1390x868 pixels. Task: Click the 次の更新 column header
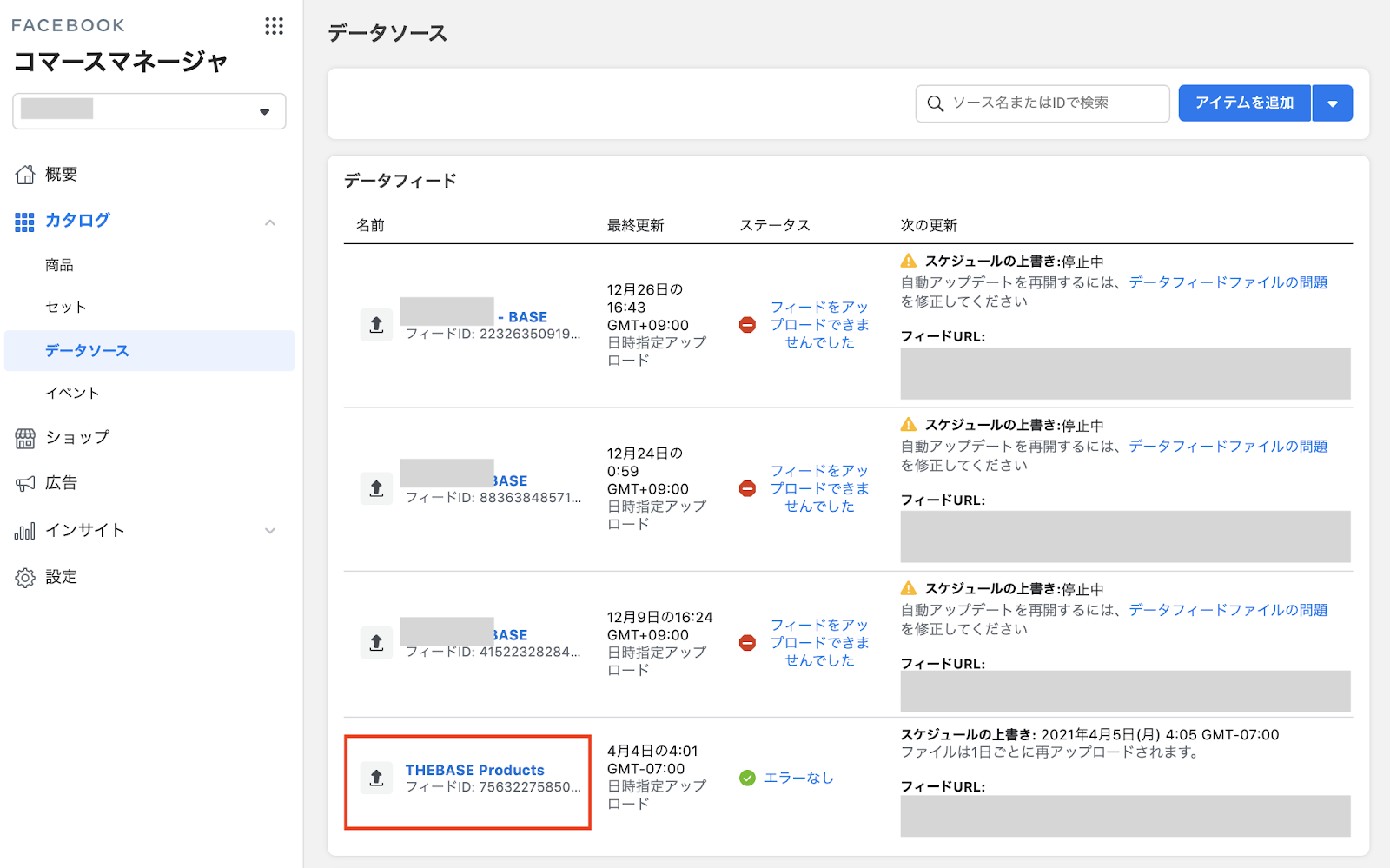929,225
